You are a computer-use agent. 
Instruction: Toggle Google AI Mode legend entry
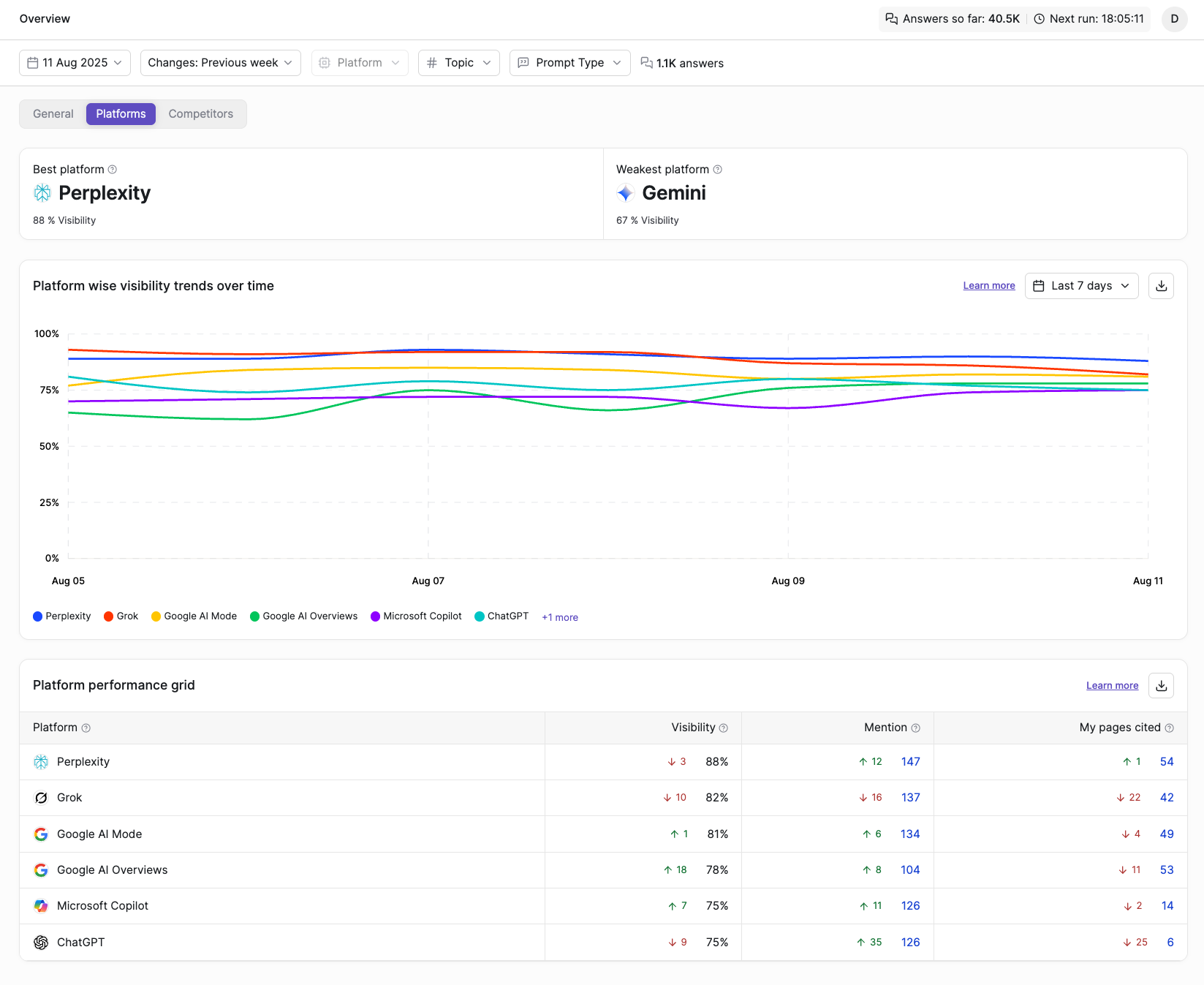click(194, 616)
